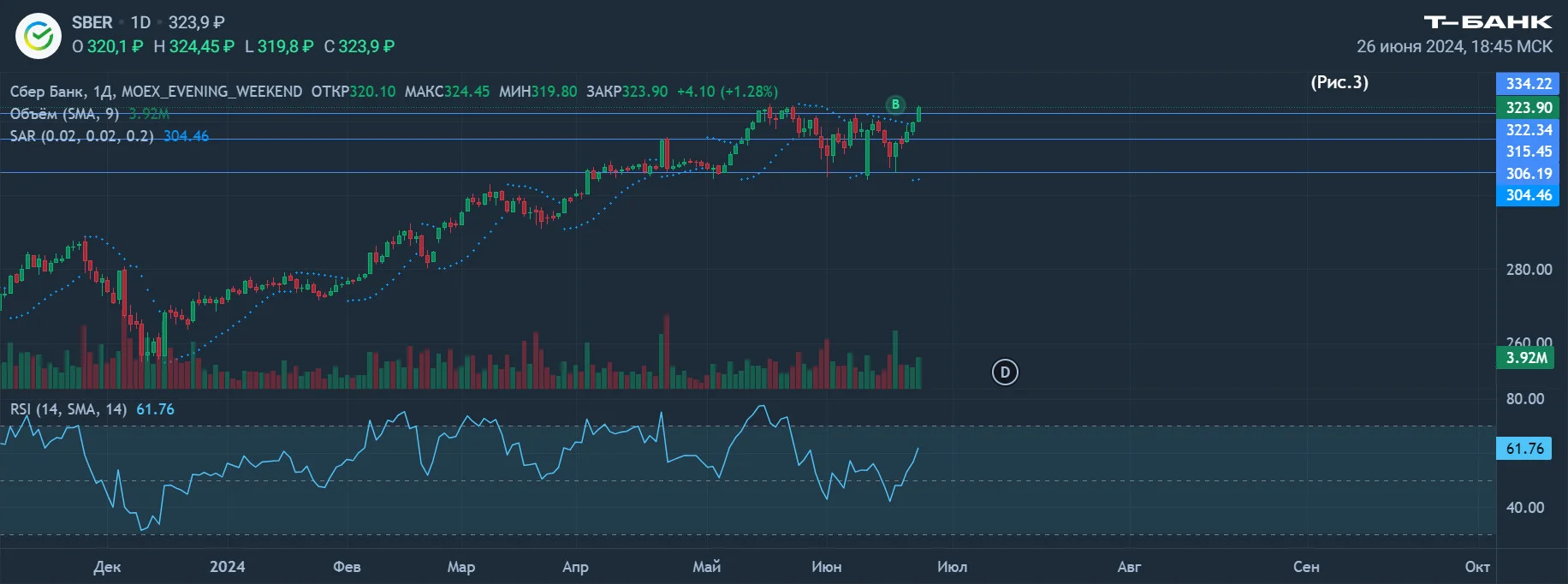Click the +4.10 (+1.28%) change value

728,91
